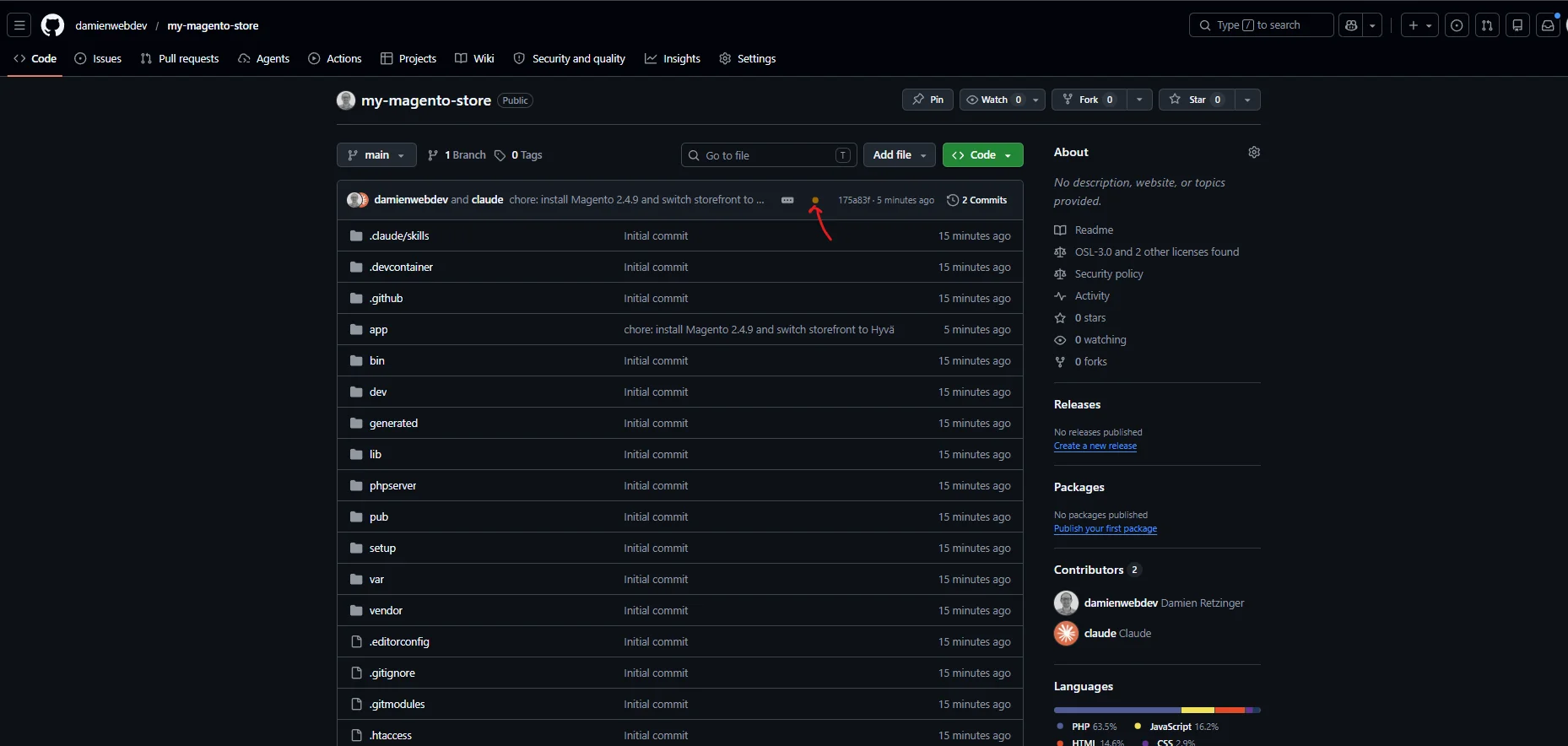
Task: Open your repositories from the header icon
Action: [x=1517, y=25]
